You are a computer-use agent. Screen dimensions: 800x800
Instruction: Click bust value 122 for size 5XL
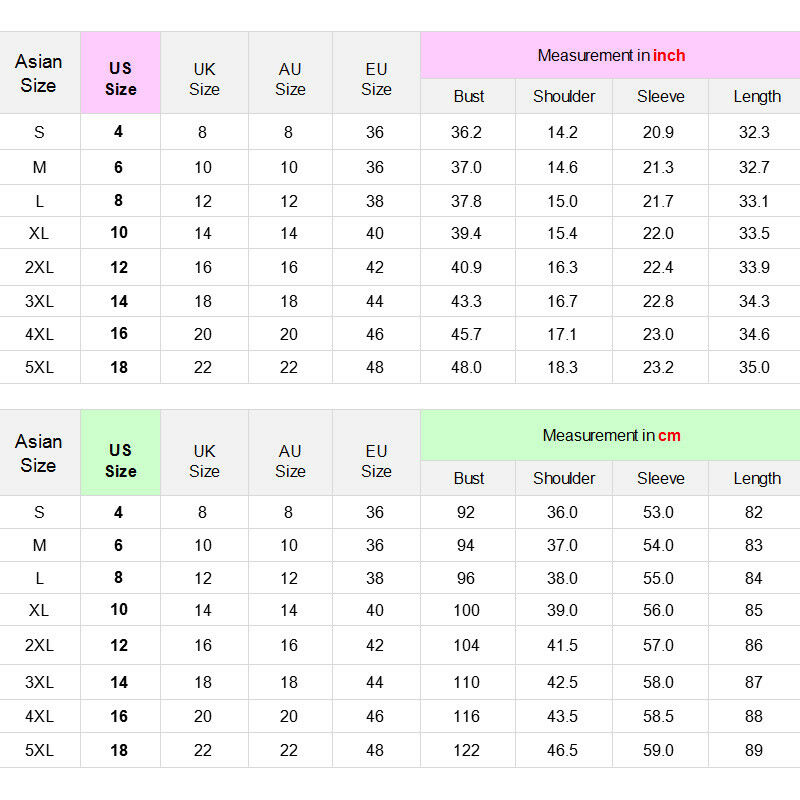click(466, 750)
